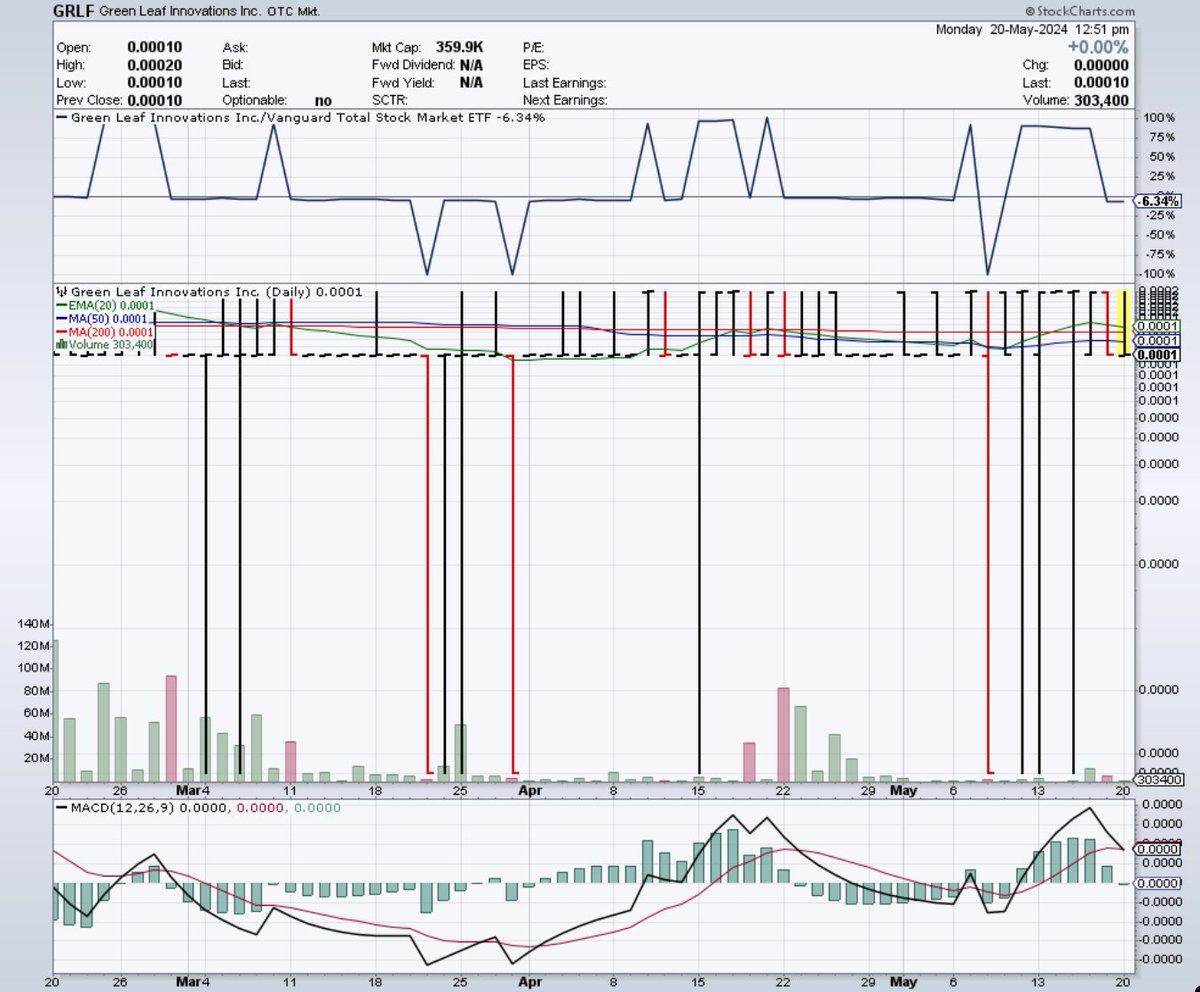Click the Mkt Cap value 359.9K
The image size is (1200, 992).
click(460, 47)
